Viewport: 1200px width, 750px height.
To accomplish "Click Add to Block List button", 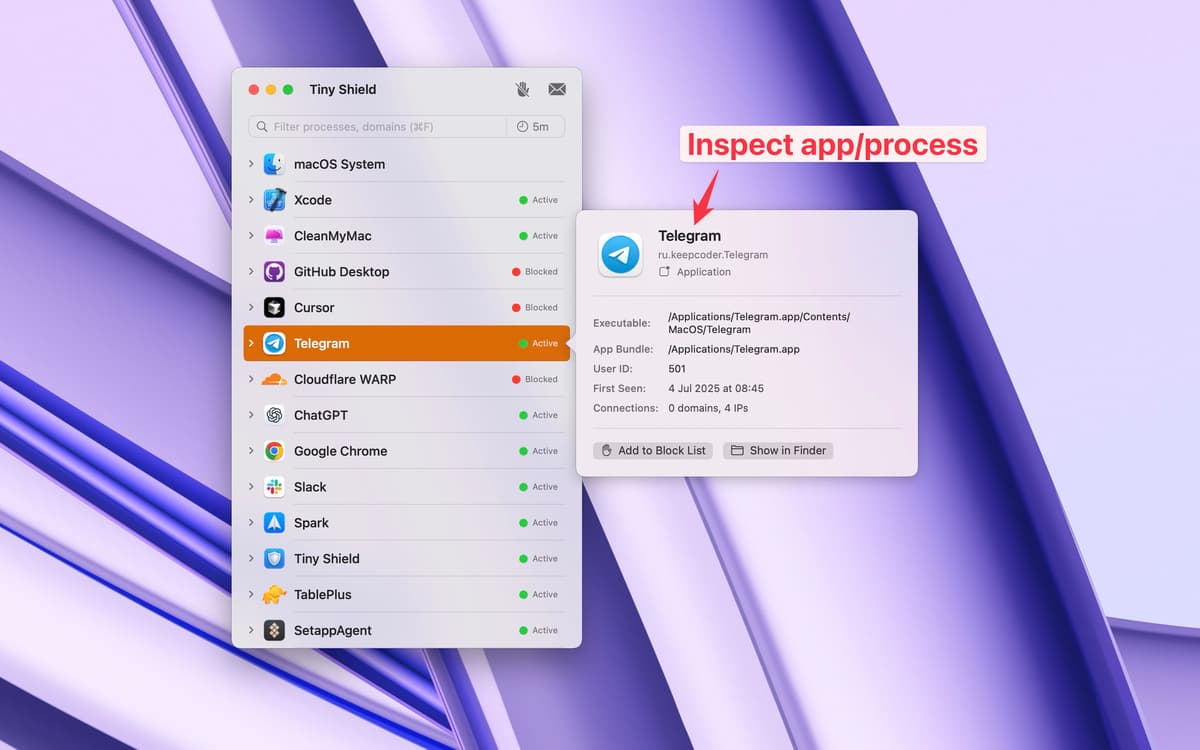I will click(x=653, y=451).
